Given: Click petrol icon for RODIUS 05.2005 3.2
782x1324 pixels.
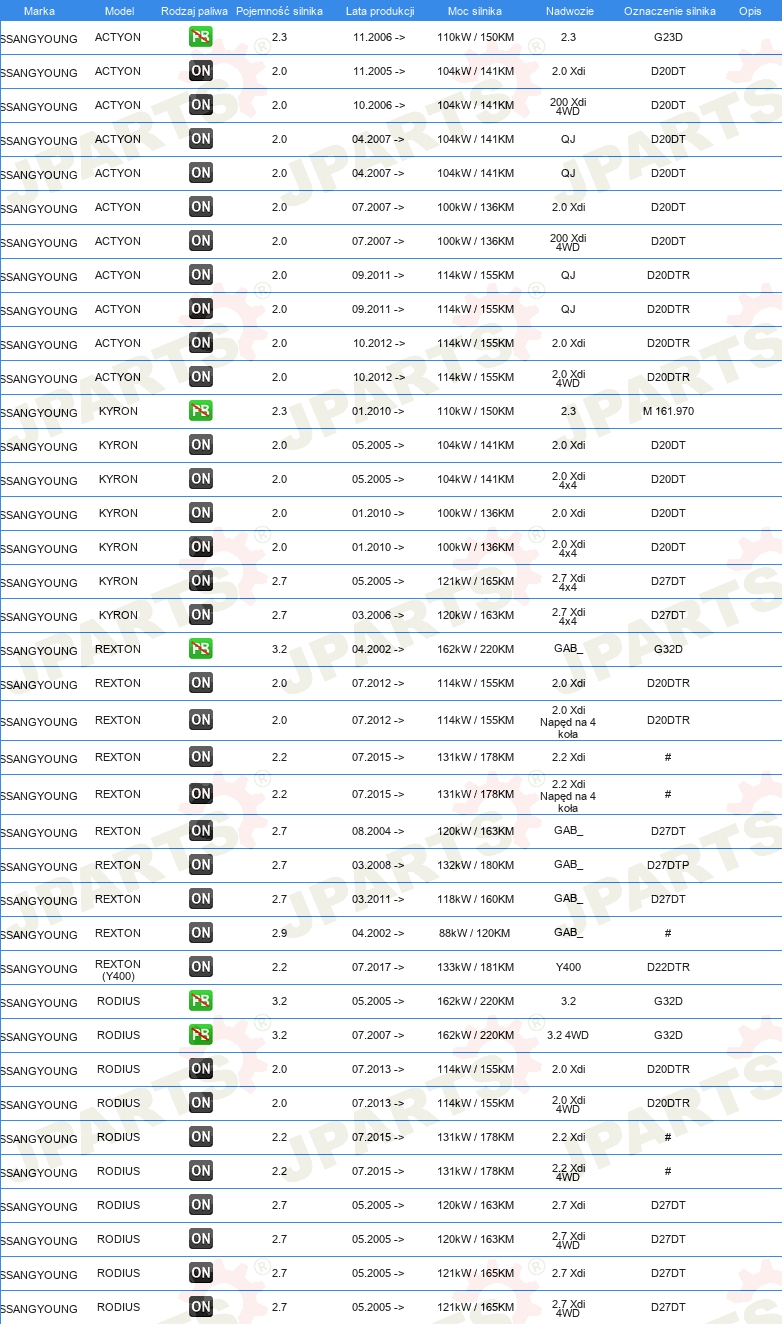Looking at the screenshot, I should (201, 1001).
